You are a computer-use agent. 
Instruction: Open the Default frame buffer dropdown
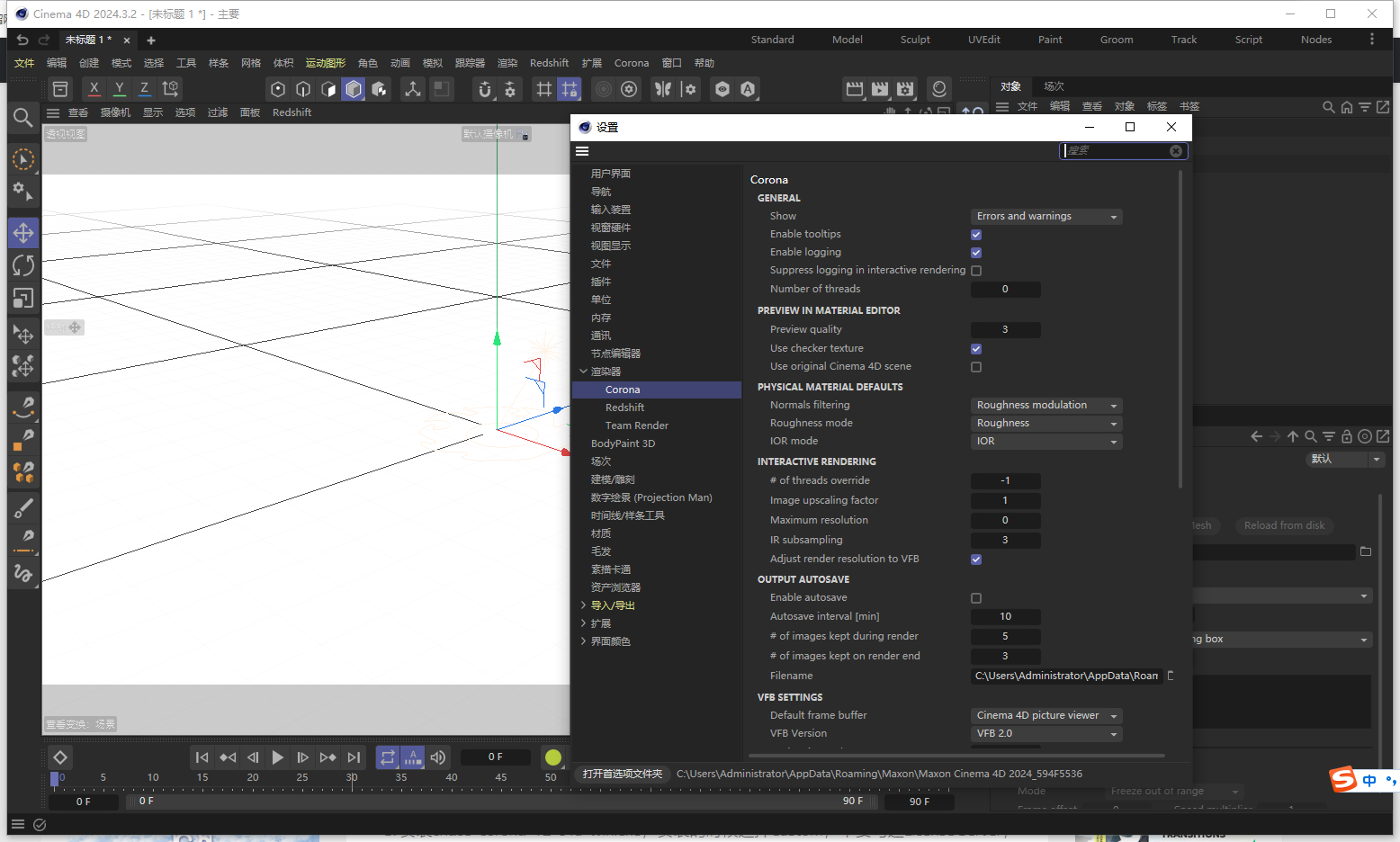1046,716
